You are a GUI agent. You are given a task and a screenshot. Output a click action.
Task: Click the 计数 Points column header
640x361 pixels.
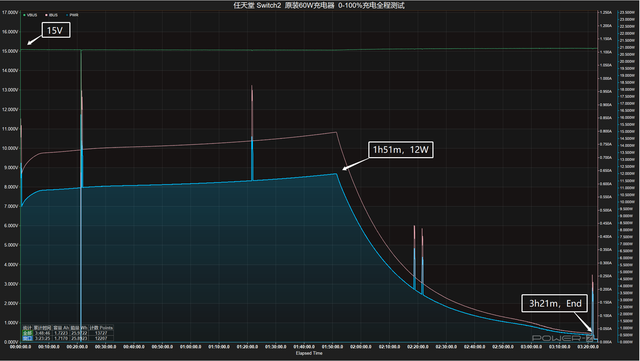[x=101, y=328]
